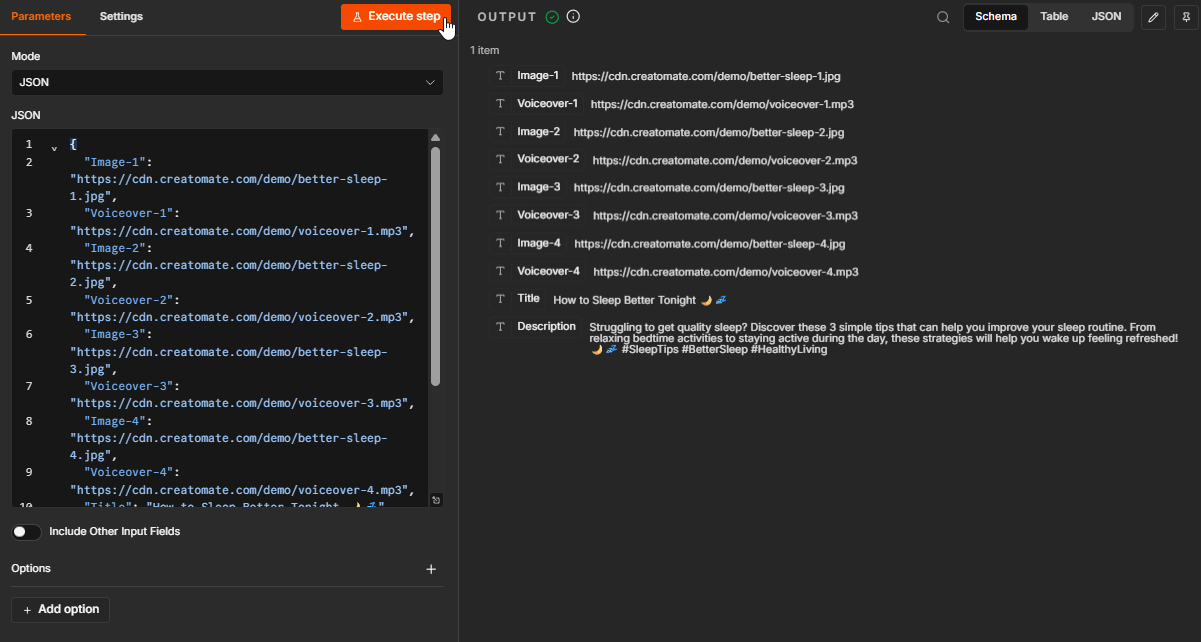
Task: Click the Voiceover-4 field label
Action: click(548, 271)
